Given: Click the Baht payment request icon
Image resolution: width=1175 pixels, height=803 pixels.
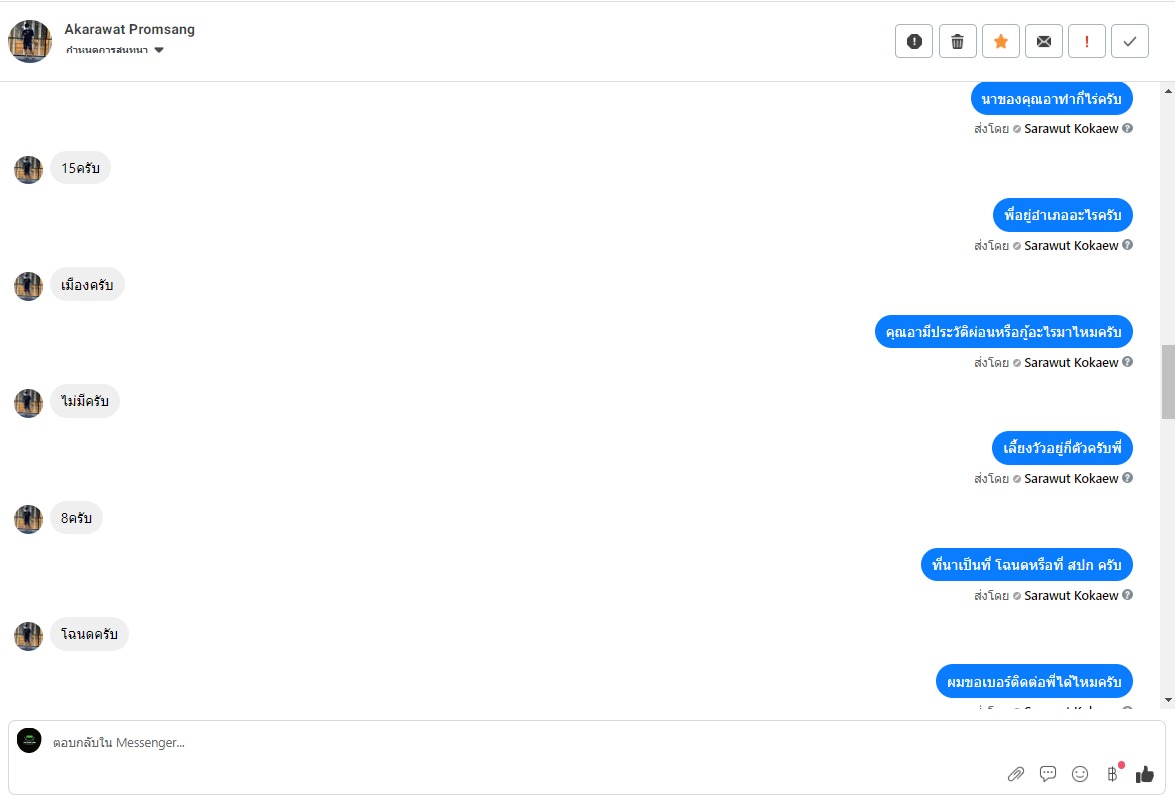Looking at the screenshot, I should 1112,773.
